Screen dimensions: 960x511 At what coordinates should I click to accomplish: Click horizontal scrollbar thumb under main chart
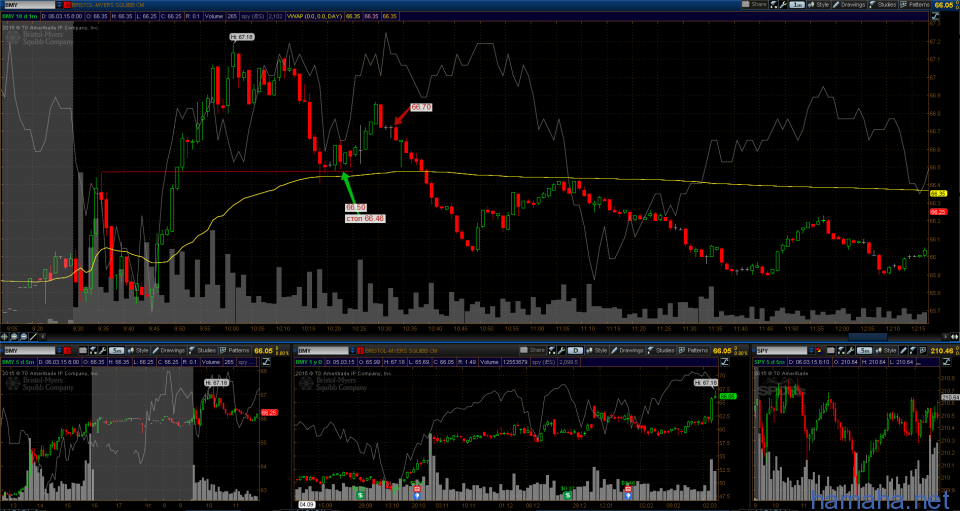pyautogui.click(x=868, y=337)
